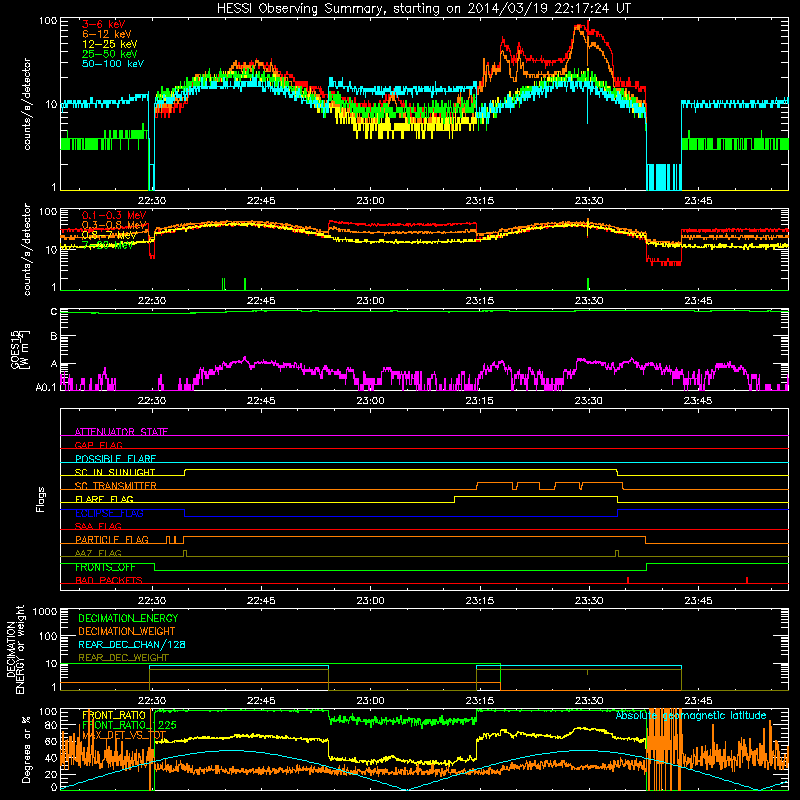Click 23:15 tick under the MeV count panel
Image resolution: width=800 pixels, height=800 pixels.
[480, 301]
